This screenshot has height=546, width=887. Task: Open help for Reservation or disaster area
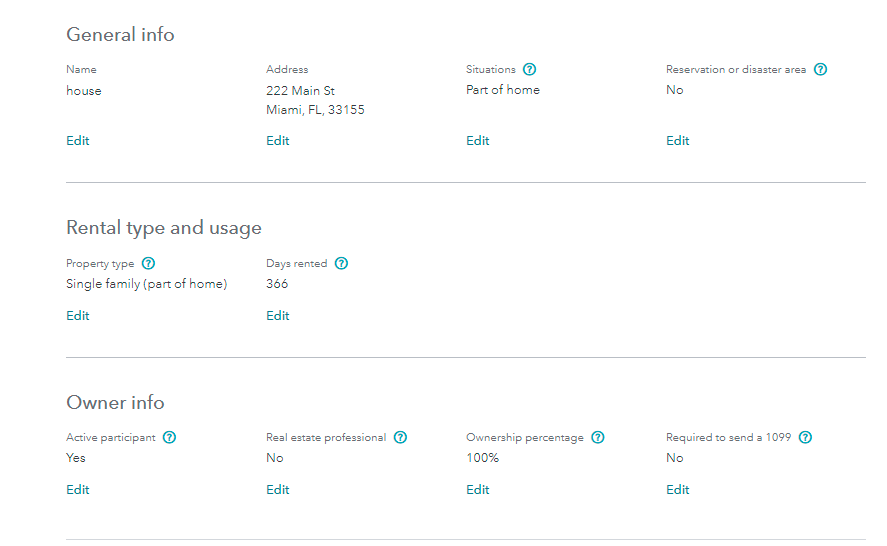pos(820,70)
